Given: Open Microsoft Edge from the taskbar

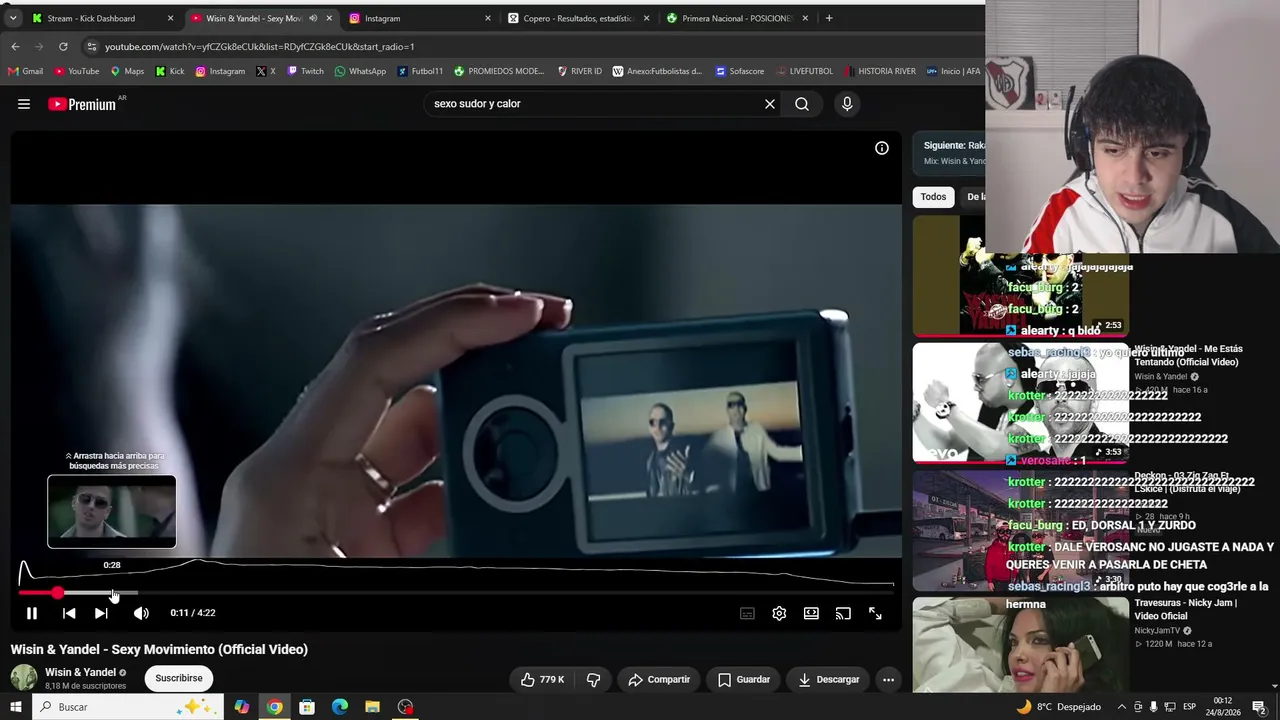Looking at the screenshot, I should [x=340, y=707].
